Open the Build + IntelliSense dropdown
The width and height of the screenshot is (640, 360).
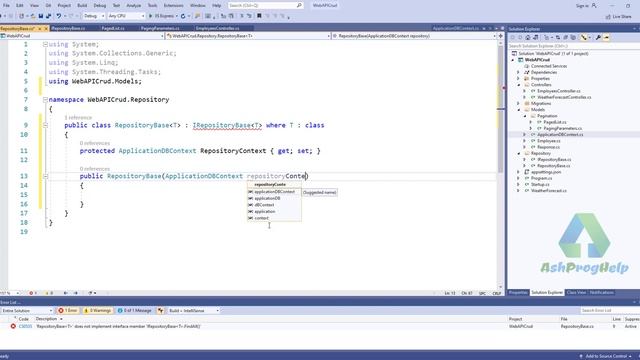194,311
